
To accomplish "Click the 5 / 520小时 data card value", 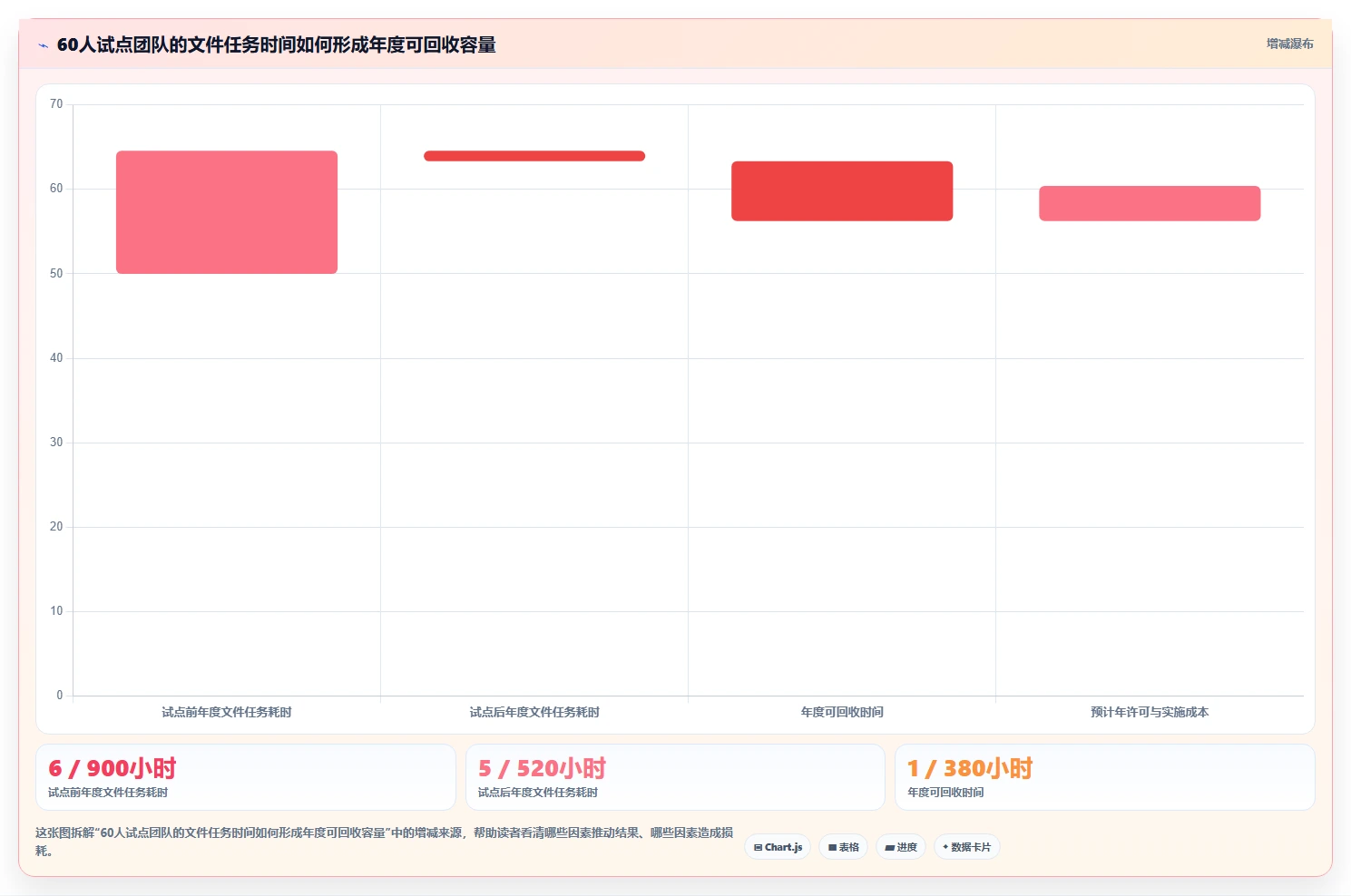I will point(542,769).
